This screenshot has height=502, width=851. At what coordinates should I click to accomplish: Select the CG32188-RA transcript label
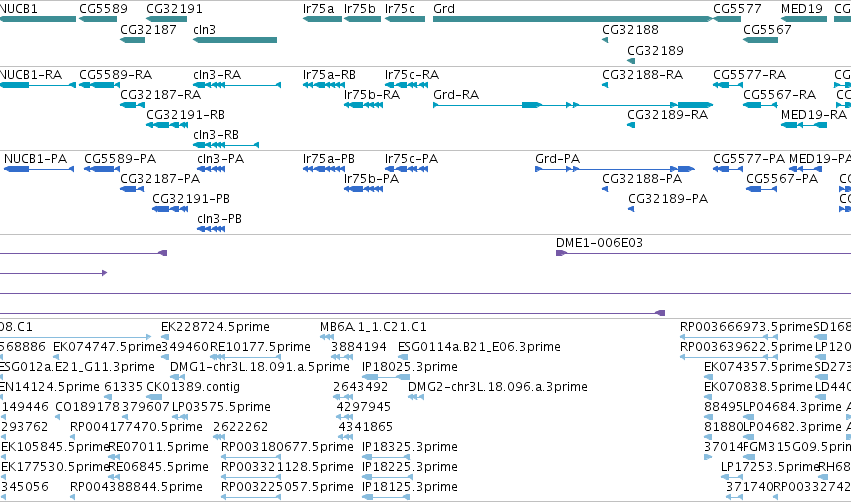click(x=643, y=74)
